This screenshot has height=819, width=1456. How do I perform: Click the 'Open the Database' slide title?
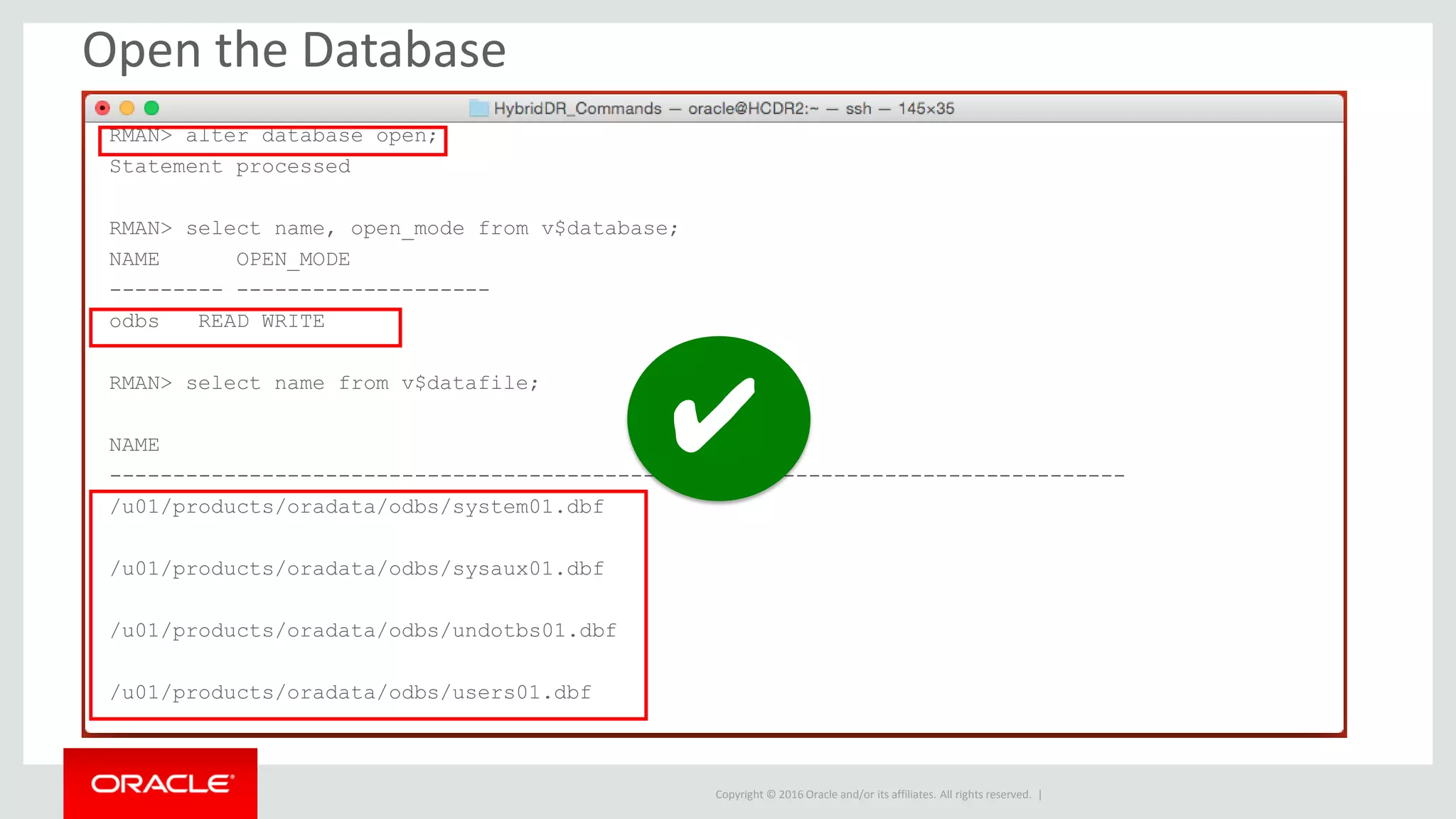tap(294, 50)
